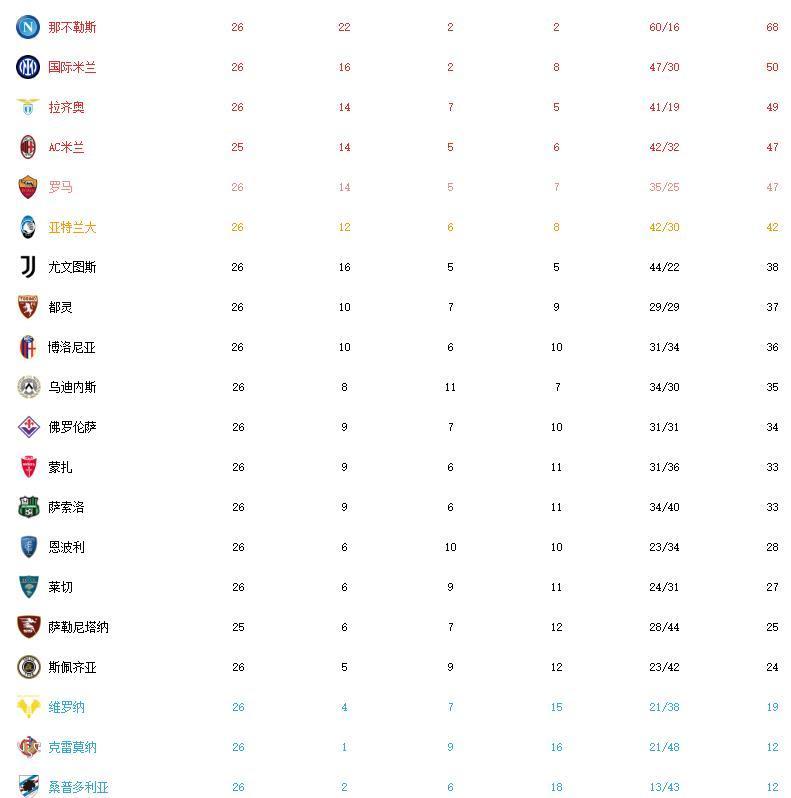
Task: Open the 那不勒斯 team link
Action: click(72, 27)
